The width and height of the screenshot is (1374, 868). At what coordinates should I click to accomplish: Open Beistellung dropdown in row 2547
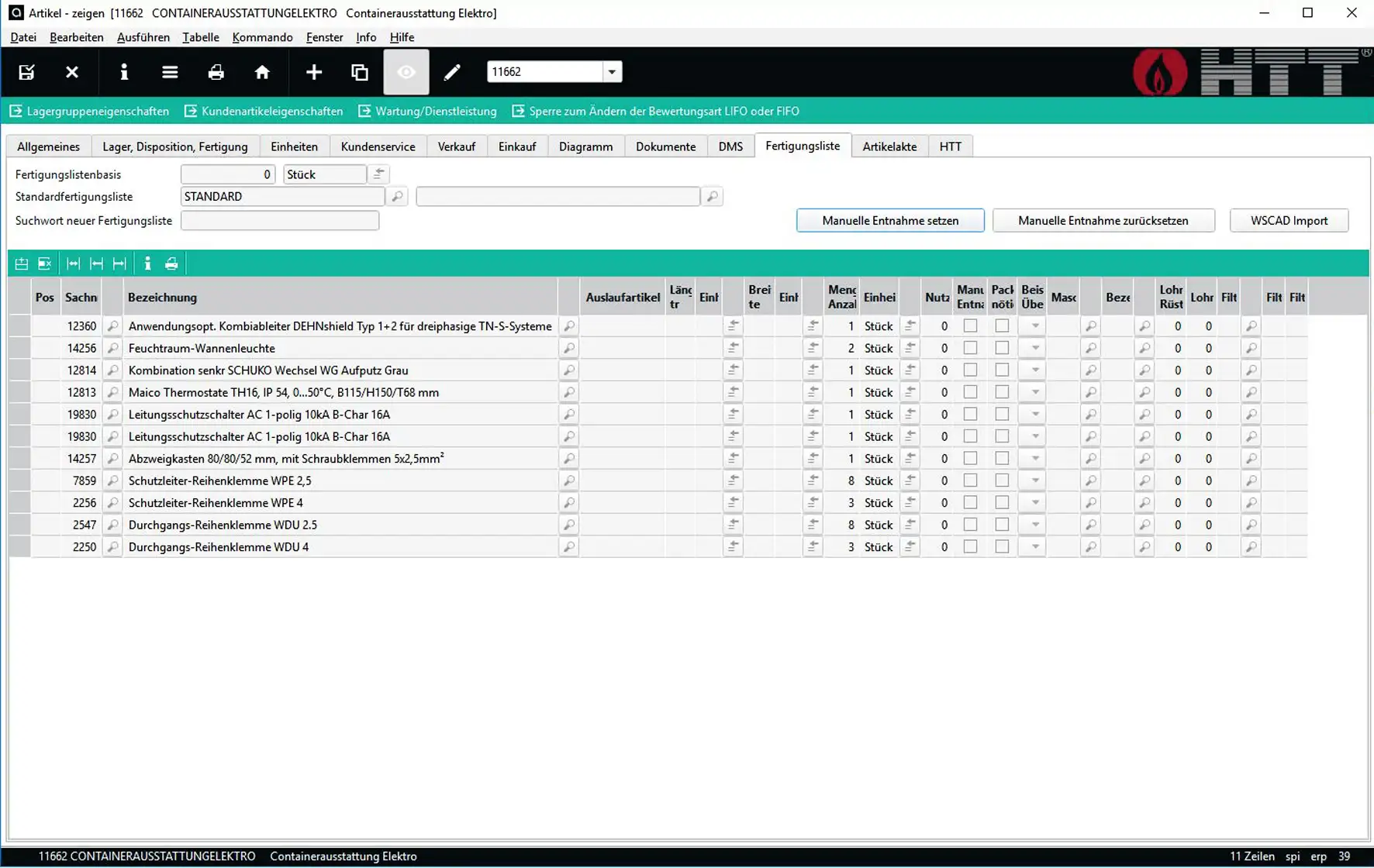pos(1034,525)
